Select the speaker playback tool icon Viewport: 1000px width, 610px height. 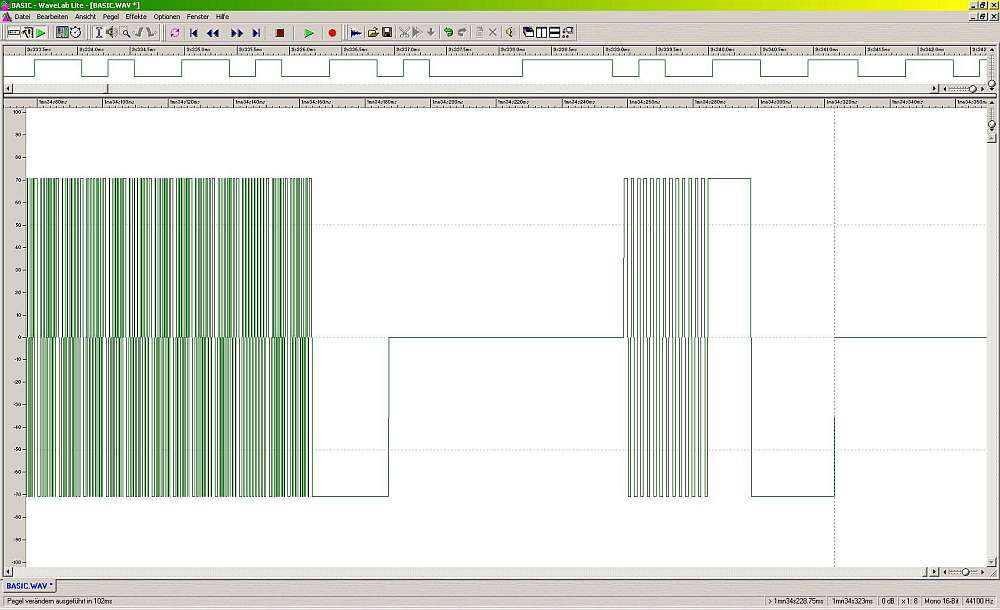point(112,33)
